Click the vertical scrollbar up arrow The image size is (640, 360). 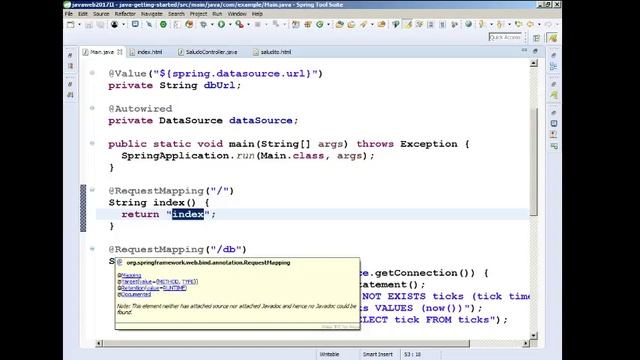tap(533, 63)
